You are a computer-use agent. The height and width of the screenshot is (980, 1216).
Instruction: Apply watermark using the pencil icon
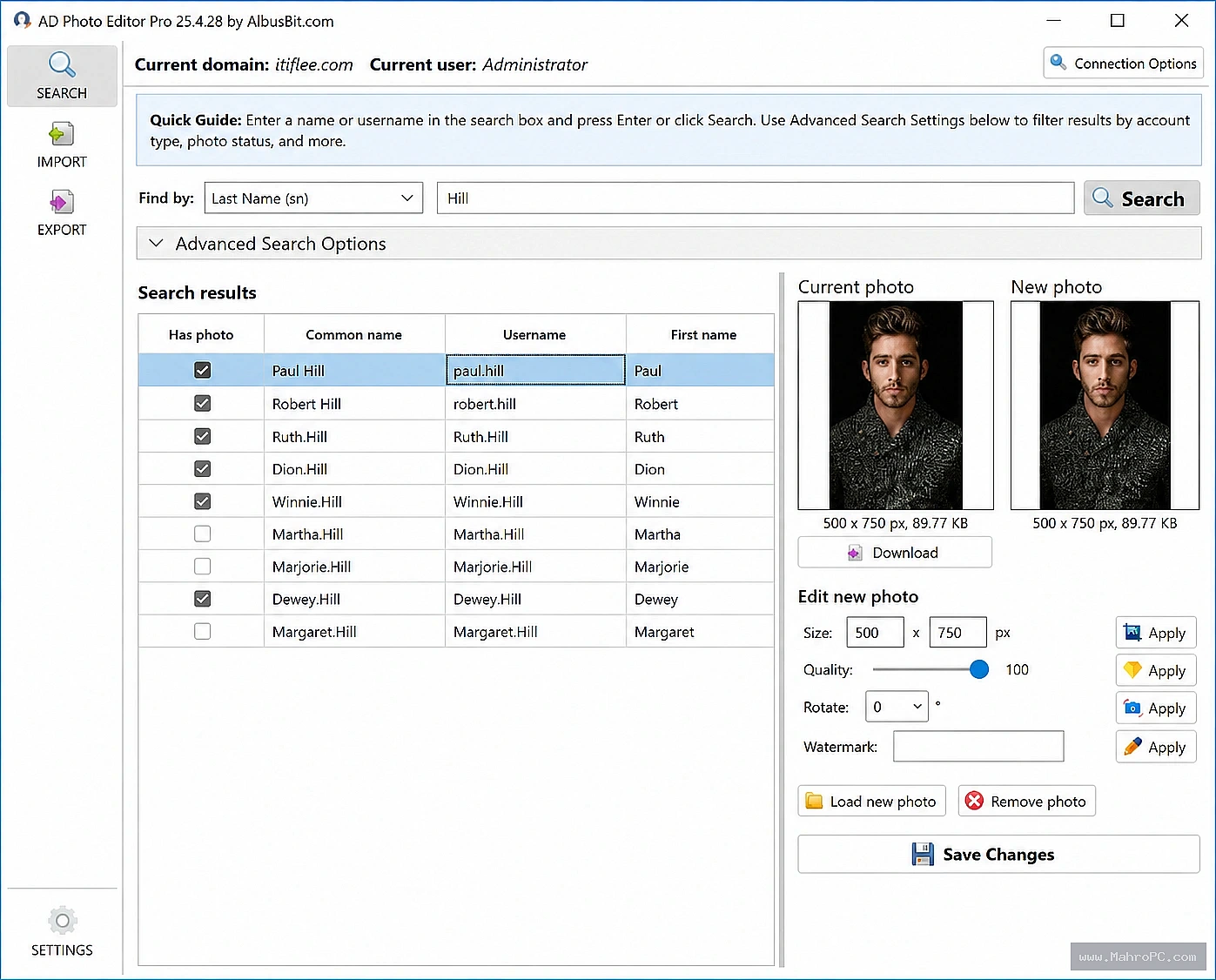coord(1132,747)
